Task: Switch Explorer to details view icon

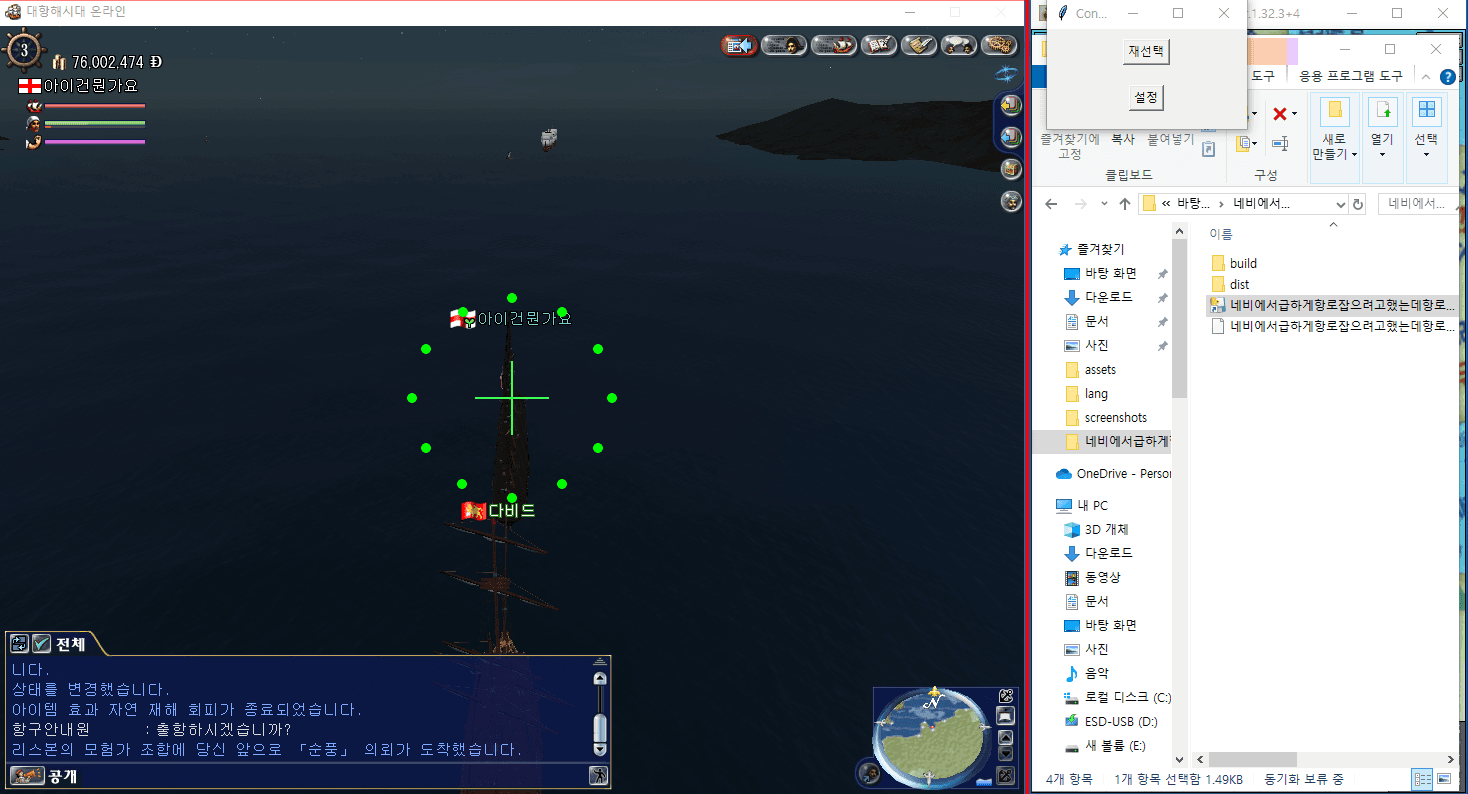Action: (x=1421, y=778)
